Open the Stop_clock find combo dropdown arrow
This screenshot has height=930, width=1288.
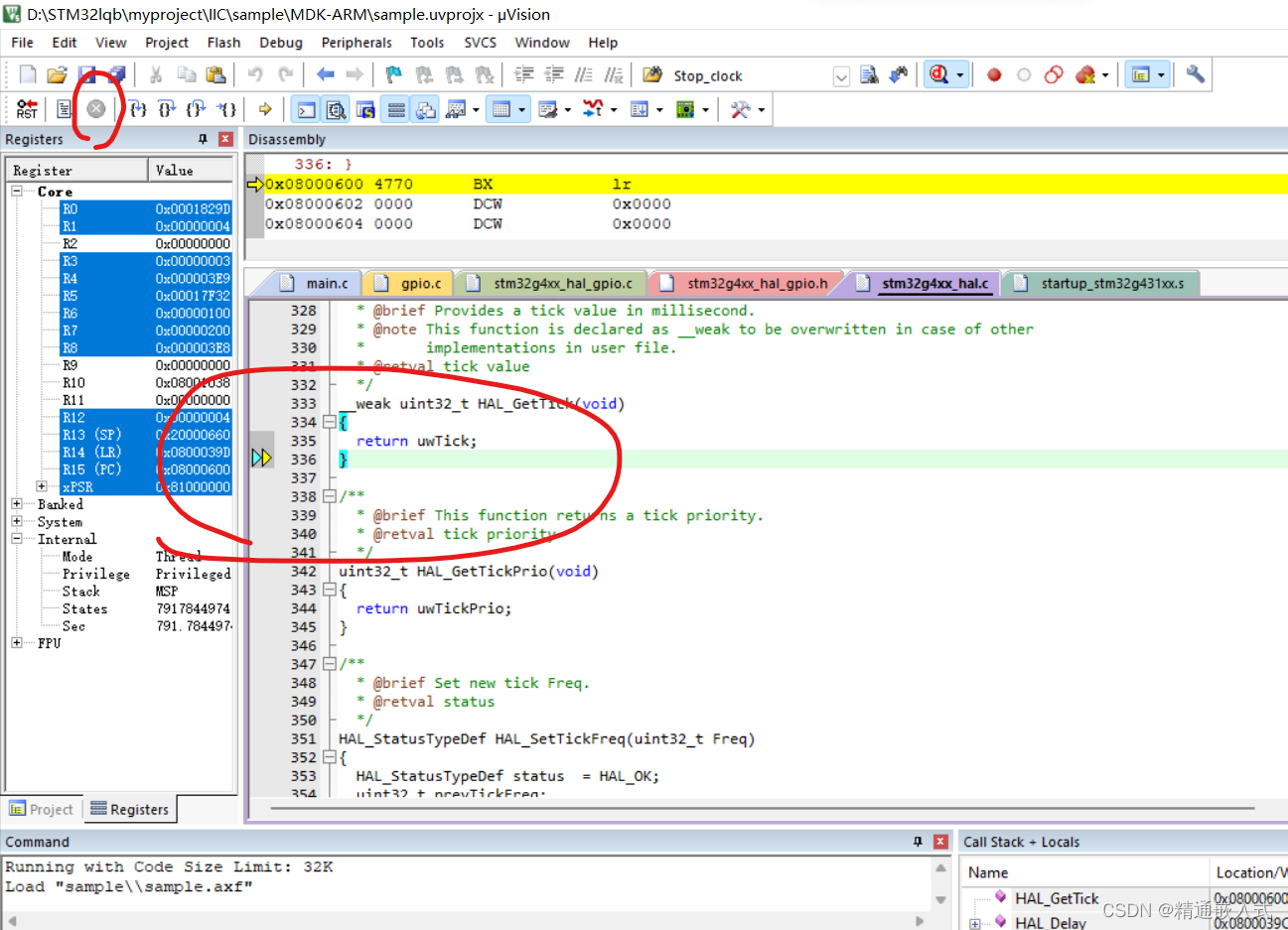tap(841, 75)
